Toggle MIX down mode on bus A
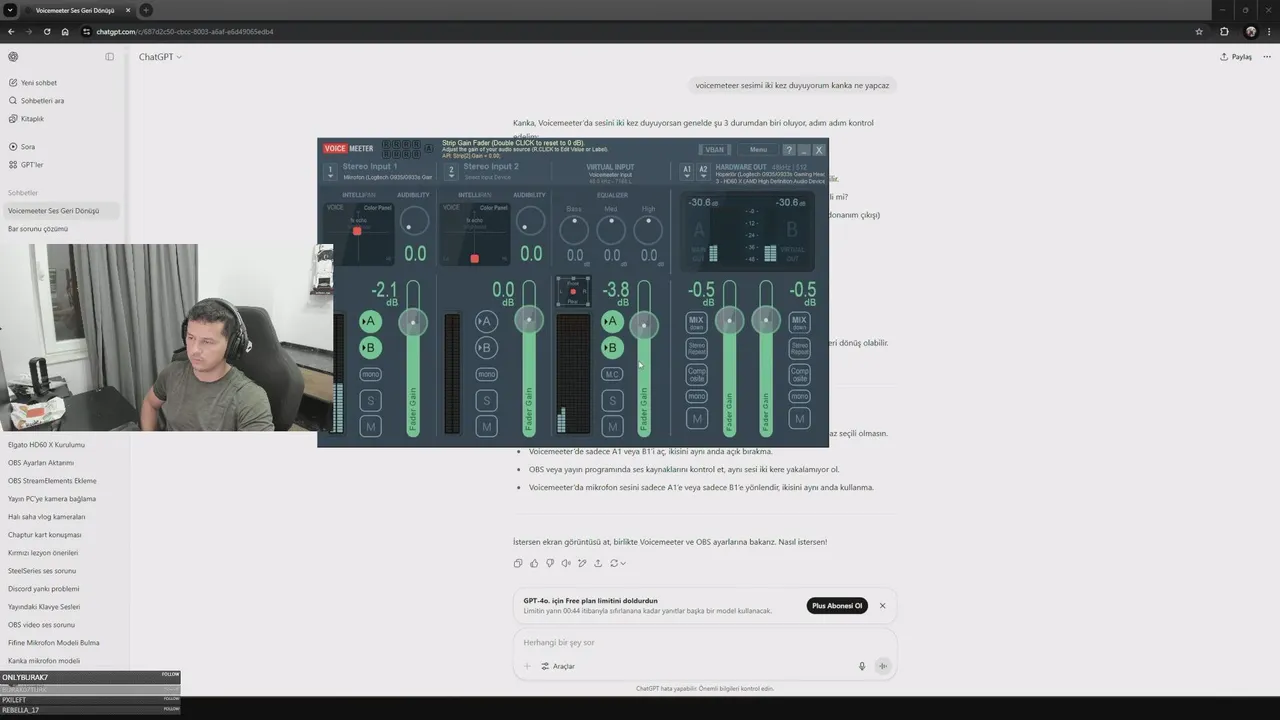The height and width of the screenshot is (720, 1280). [696, 322]
